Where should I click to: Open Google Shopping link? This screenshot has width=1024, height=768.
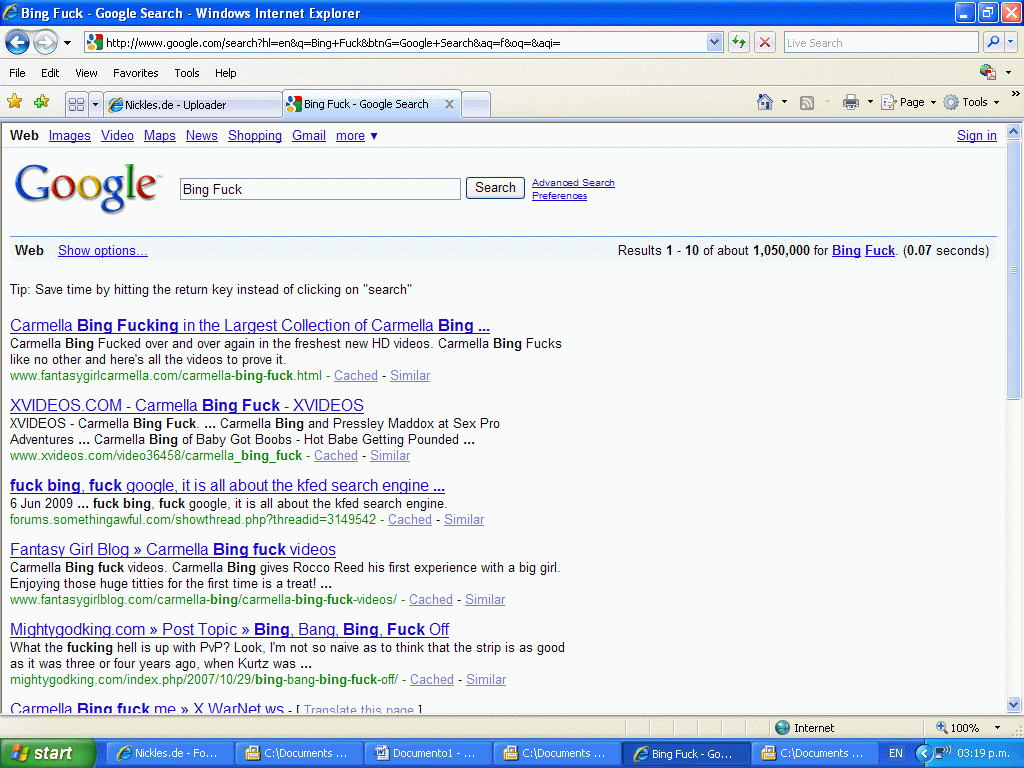255,136
